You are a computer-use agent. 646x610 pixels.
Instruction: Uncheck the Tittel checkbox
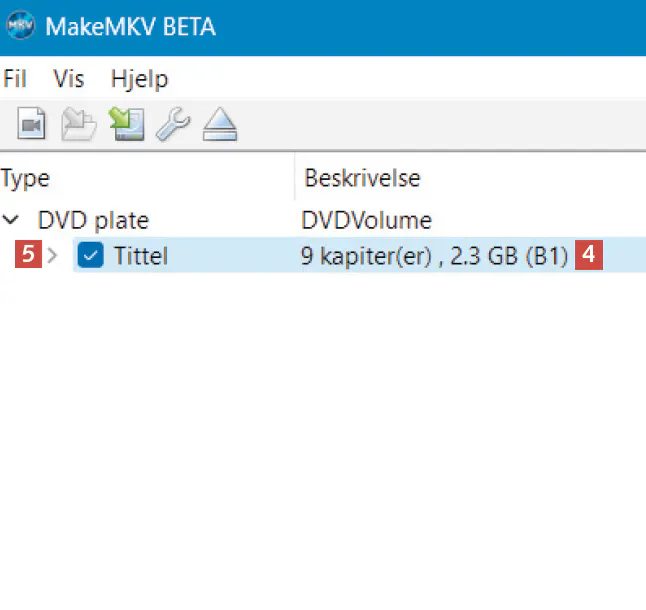pyautogui.click(x=91, y=256)
